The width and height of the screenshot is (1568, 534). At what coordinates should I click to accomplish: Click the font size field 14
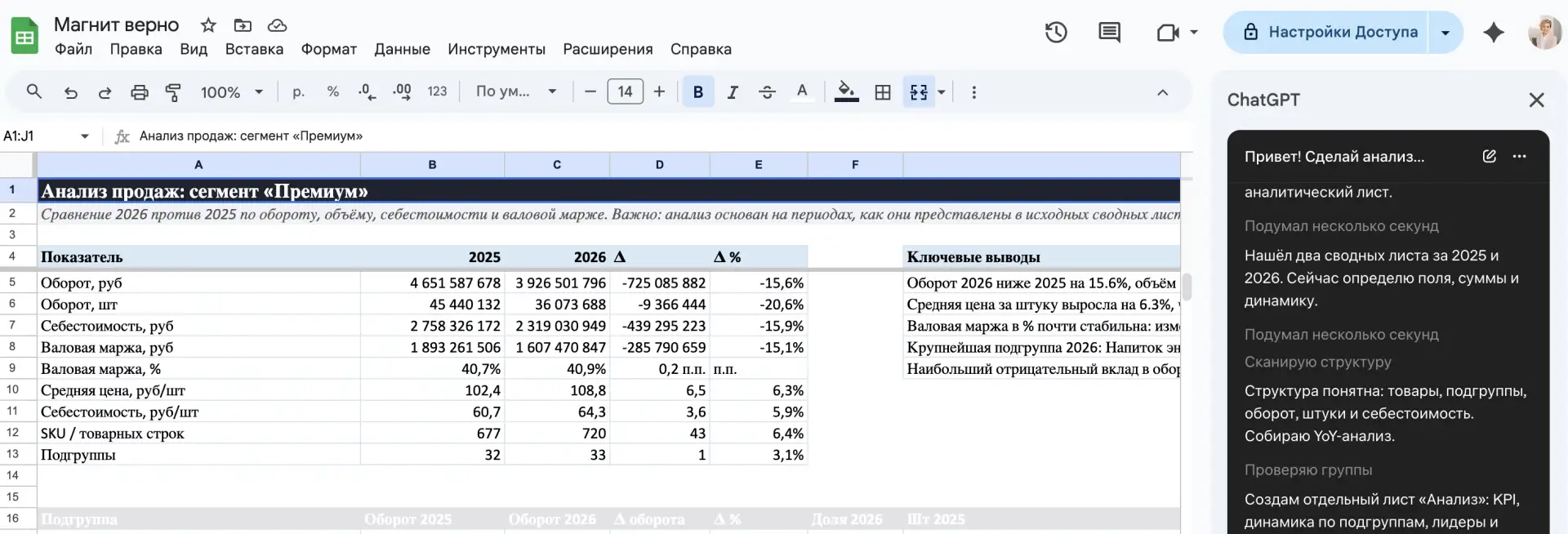(625, 91)
